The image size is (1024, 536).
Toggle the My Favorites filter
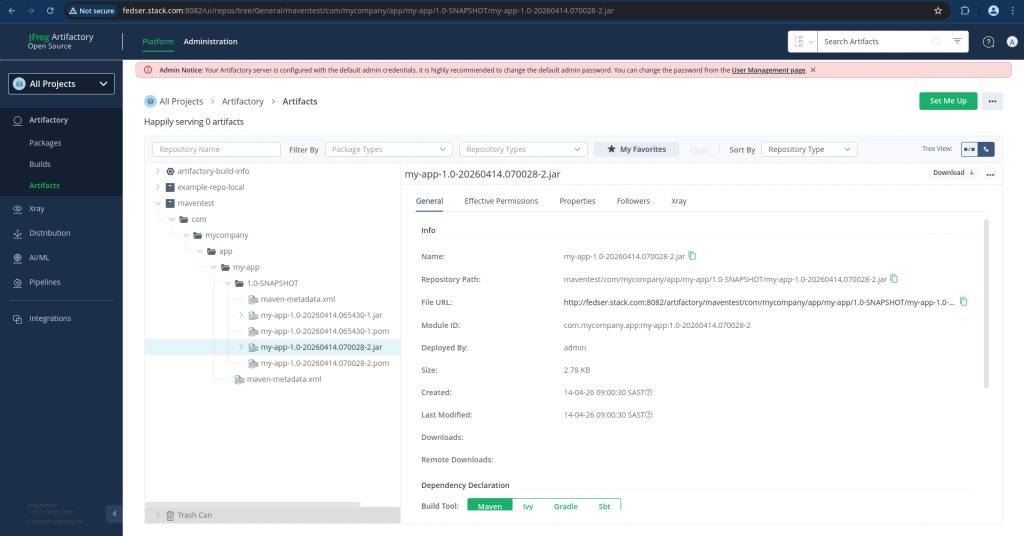[636, 149]
